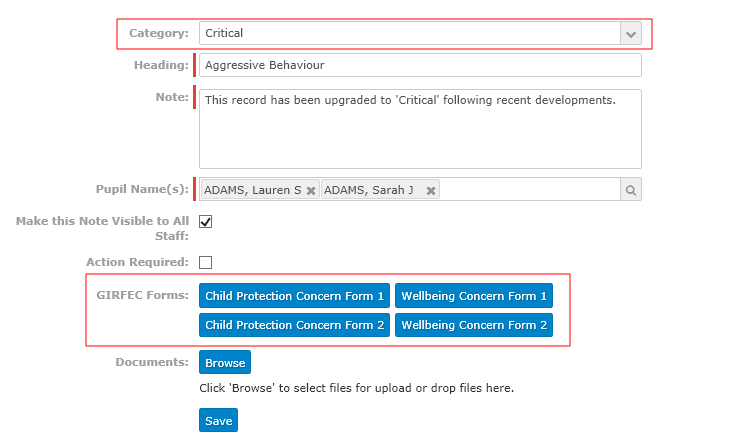
Task: Select the ADAMS, Sarah J pupil tag
Action: (x=369, y=190)
